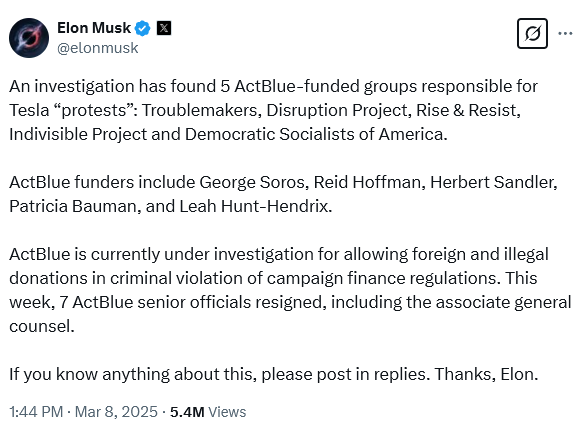Screen dimensions: 578x423
Task: Open the three-dot more options menu
Action: point(565,34)
